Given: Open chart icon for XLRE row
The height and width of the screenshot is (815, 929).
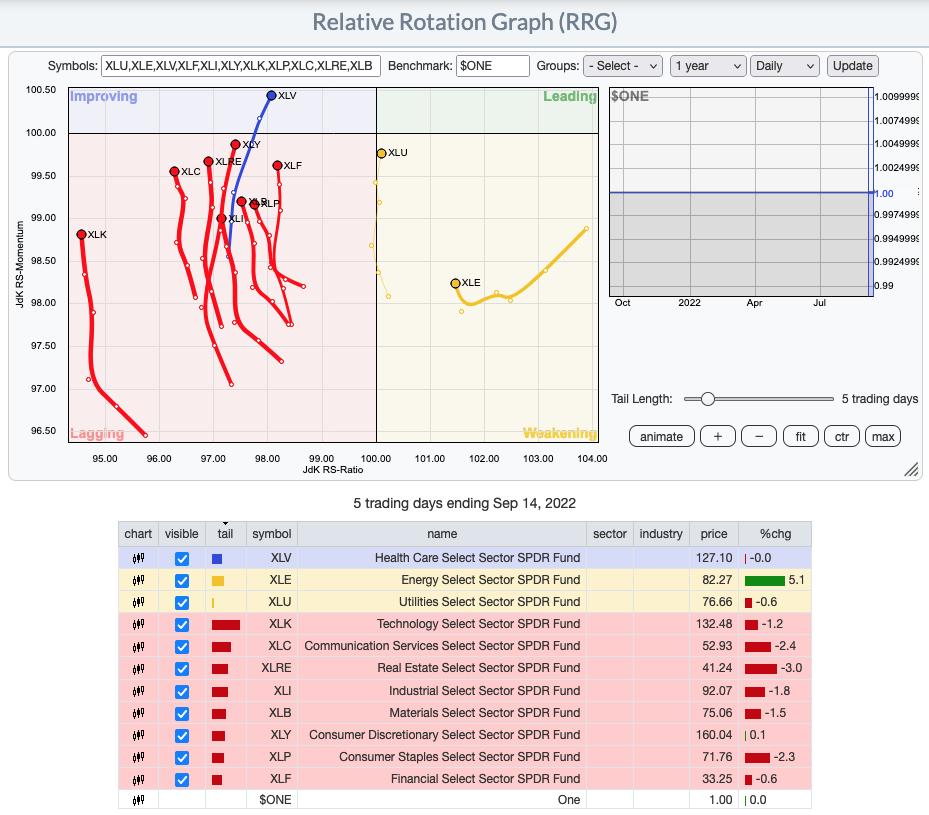Looking at the screenshot, I should 138,669.
